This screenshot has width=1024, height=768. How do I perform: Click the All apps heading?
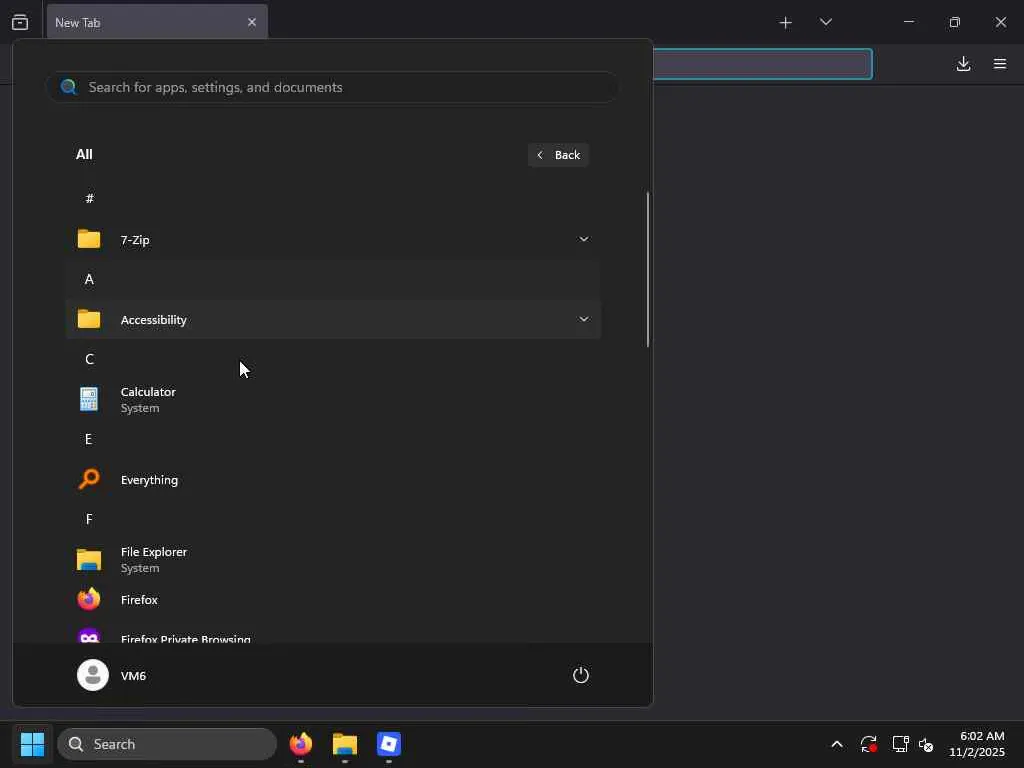[x=84, y=155]
